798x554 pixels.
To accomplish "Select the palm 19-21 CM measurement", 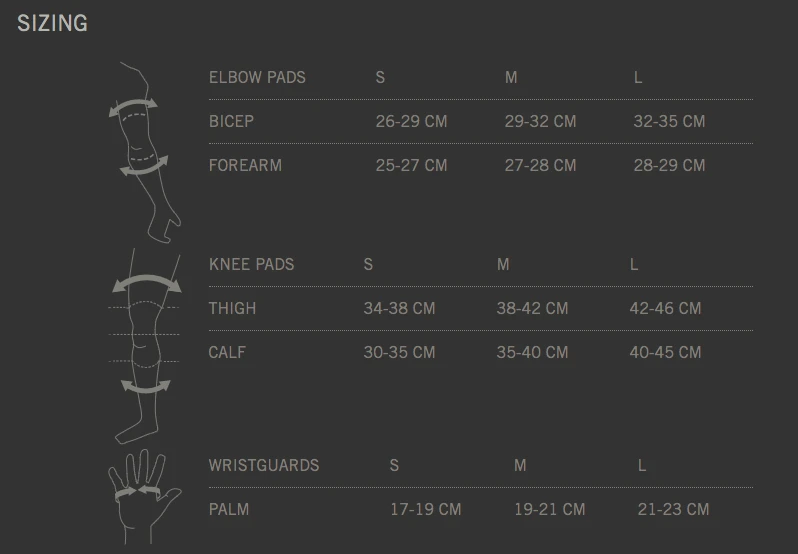I will click(549, 509).
